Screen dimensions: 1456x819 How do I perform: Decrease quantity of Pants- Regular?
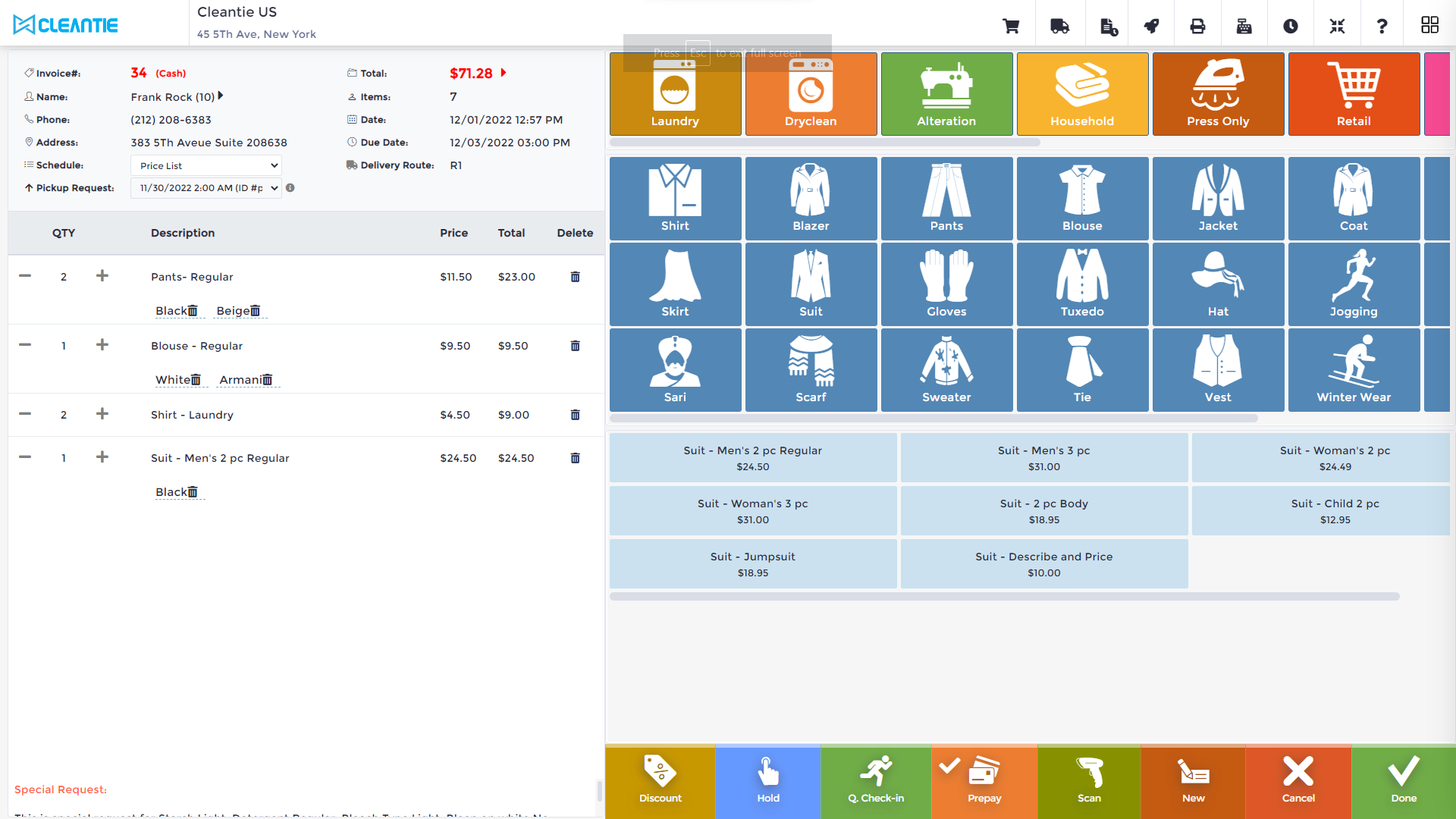[25, 277]
